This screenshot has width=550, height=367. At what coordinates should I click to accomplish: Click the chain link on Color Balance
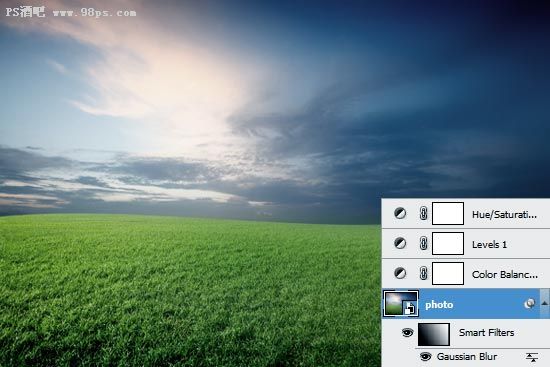coord(423,273)
